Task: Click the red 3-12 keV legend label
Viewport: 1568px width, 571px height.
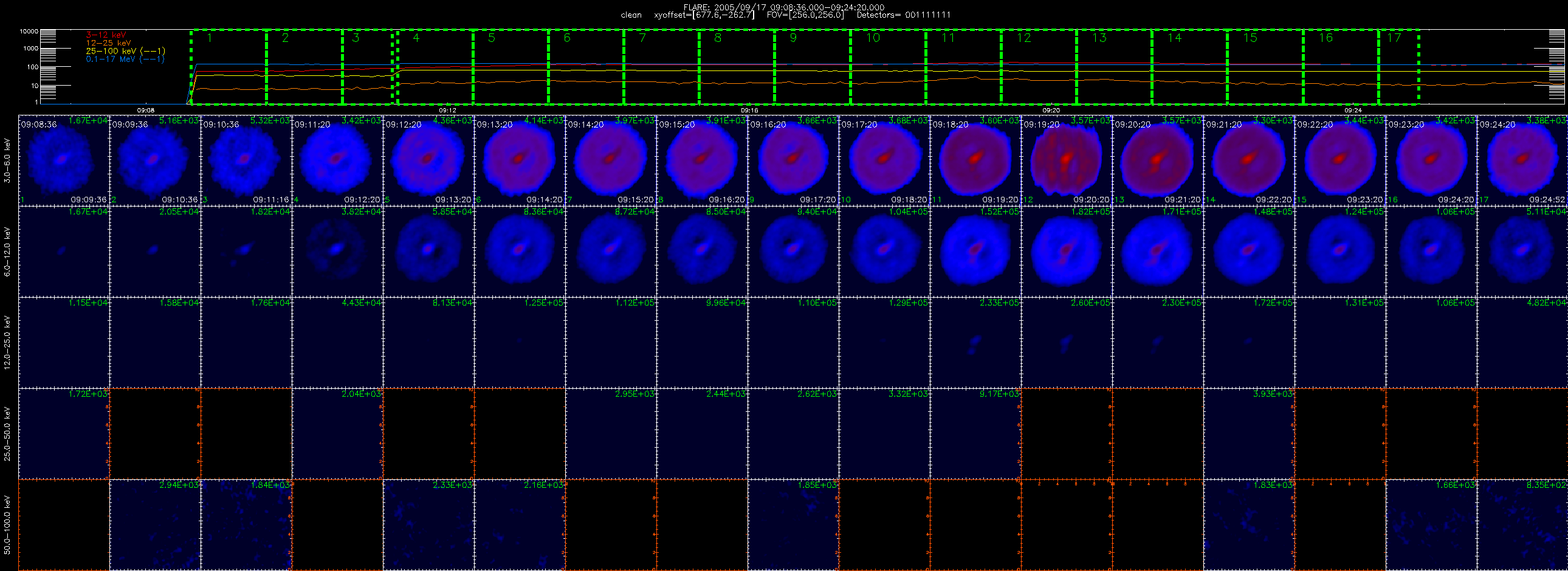Action: (106, 35)
